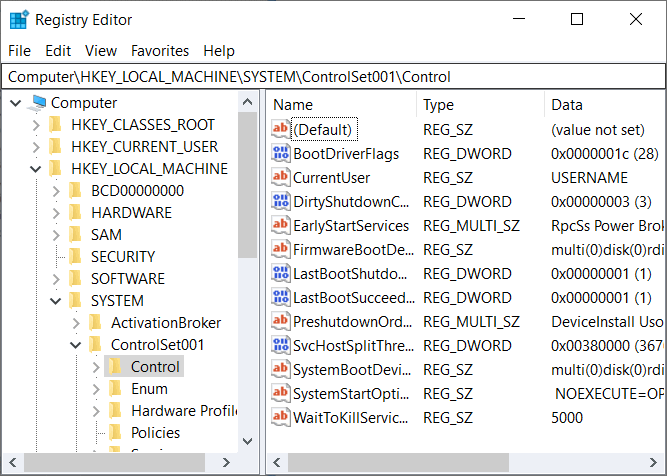Open the View menu

[101, 51]
